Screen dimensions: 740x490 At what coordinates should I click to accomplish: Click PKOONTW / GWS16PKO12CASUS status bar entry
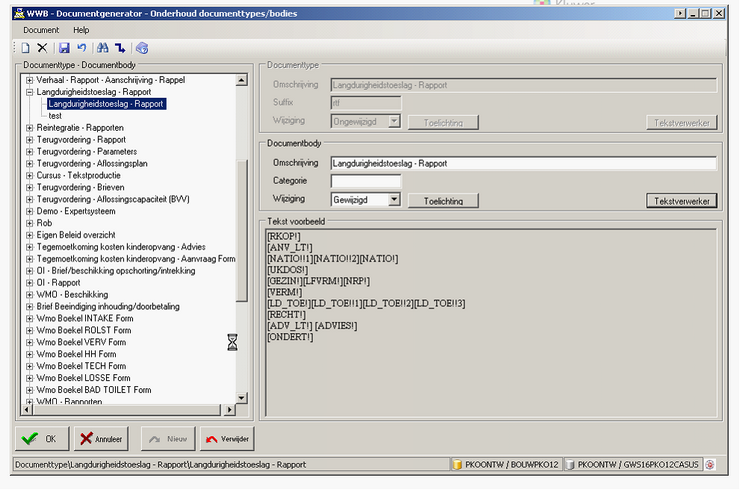[638, 465]
